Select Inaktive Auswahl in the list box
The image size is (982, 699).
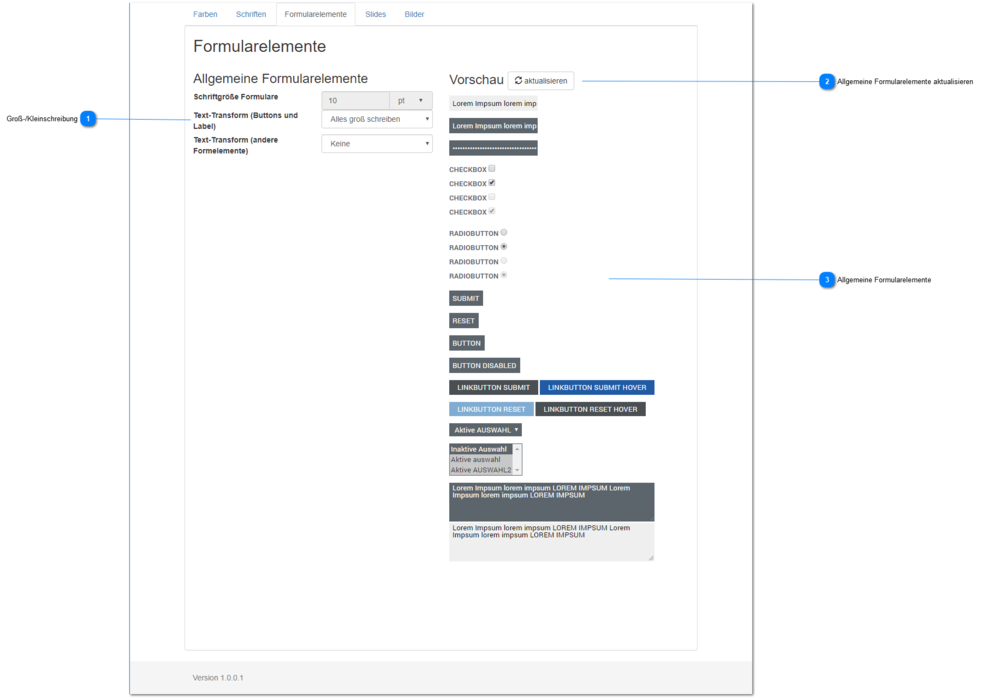tap(480, 449)
